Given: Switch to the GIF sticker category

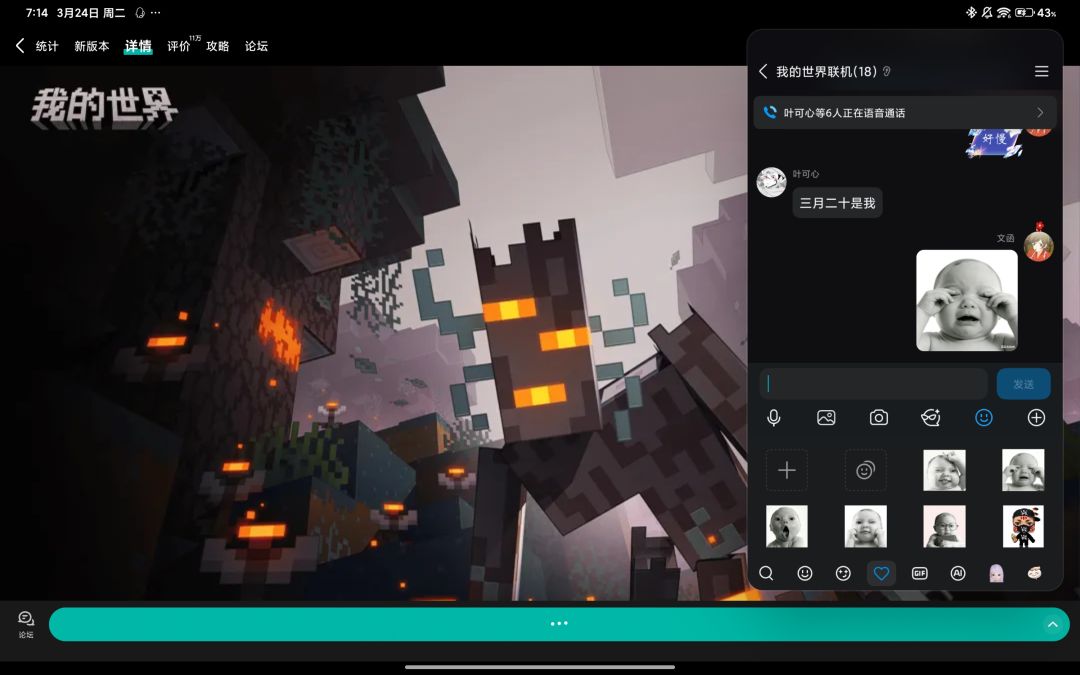Looking at the screenshot, I should click(x=920, y=573).
